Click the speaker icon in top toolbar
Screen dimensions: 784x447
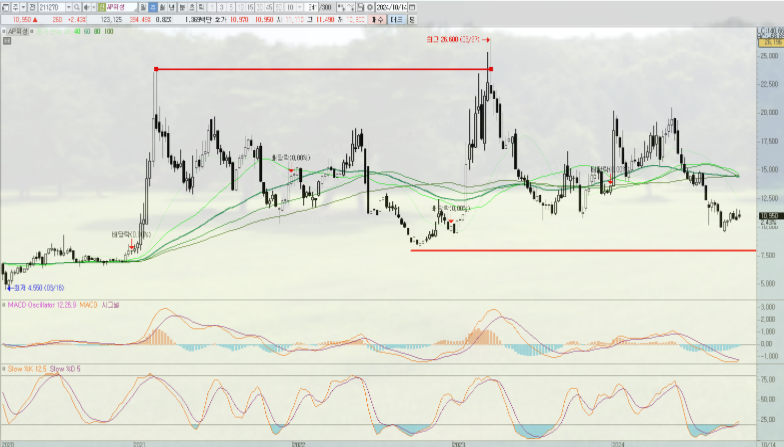point(86,8)
